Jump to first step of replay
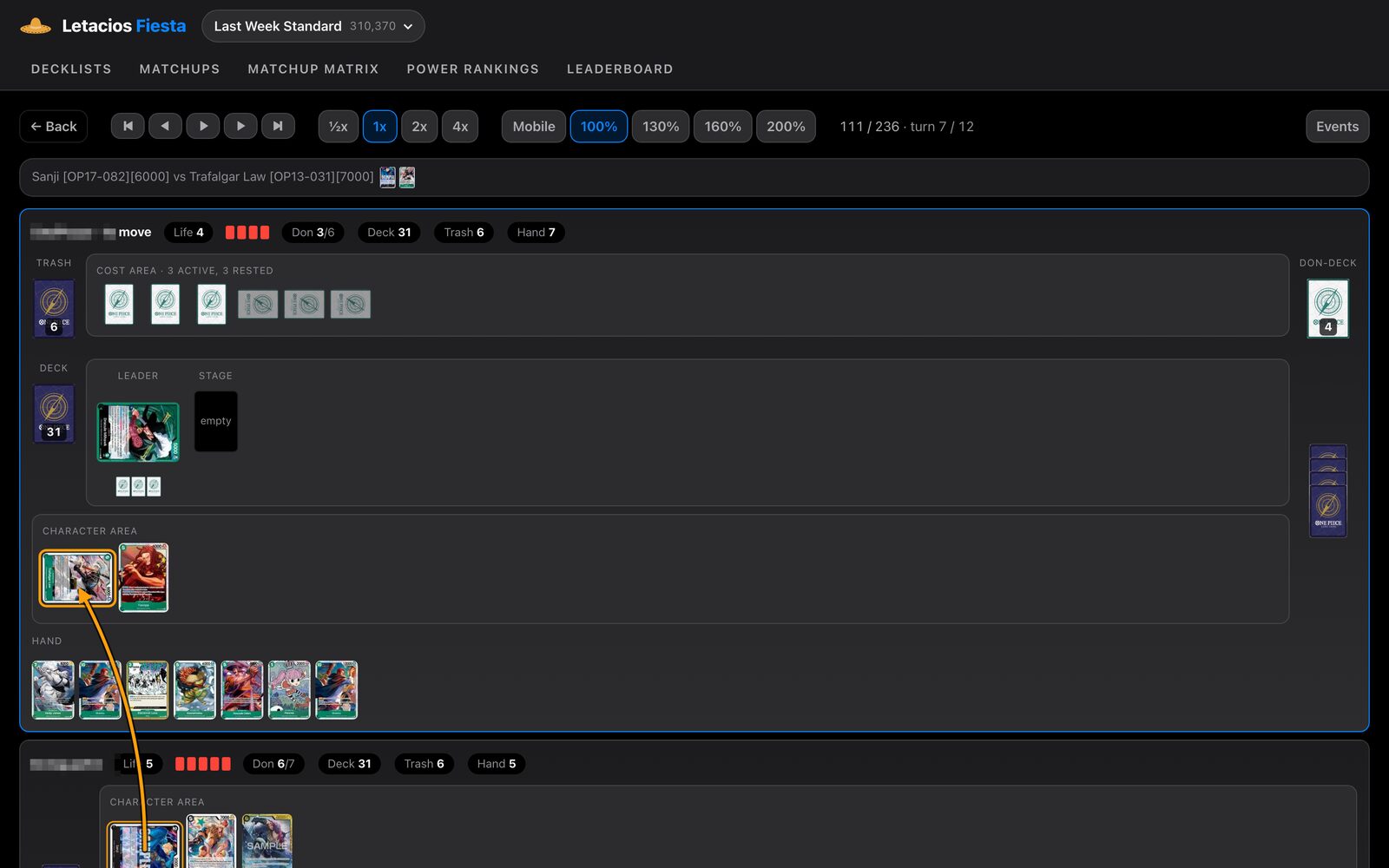Viewport: 1389px width, 868px height. (x=128, y=126)
